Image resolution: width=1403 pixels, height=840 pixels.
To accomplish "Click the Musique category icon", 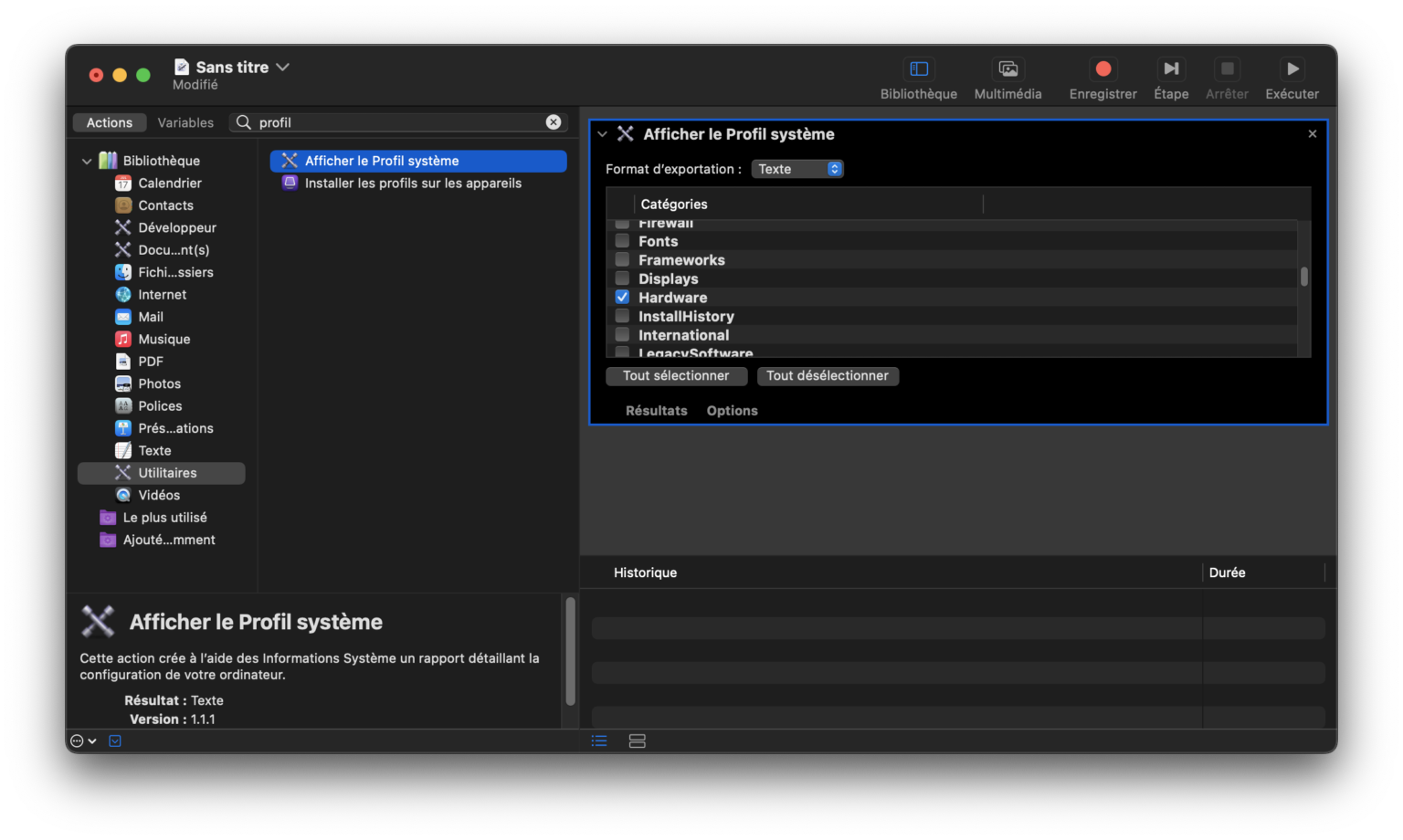I will click(x=123, y=339).
